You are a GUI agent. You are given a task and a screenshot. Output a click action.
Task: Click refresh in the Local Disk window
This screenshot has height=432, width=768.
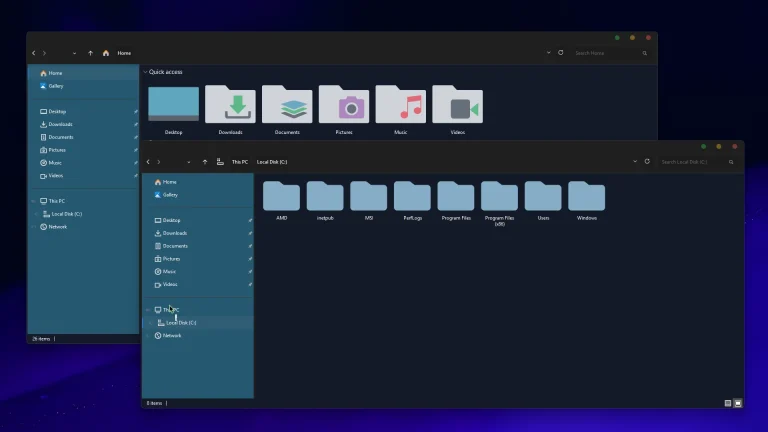click(647, 161)
